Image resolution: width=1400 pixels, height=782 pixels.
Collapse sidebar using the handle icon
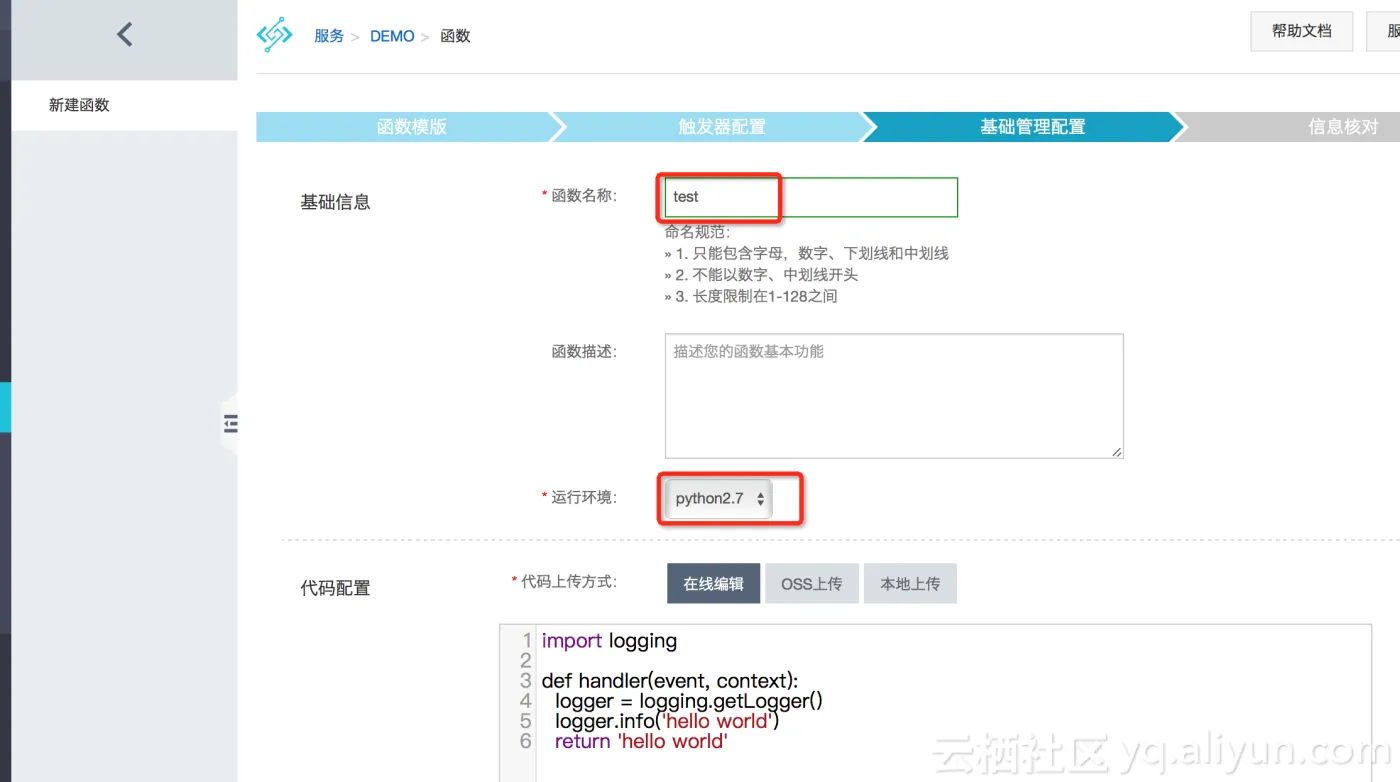[x=231, y=424]
